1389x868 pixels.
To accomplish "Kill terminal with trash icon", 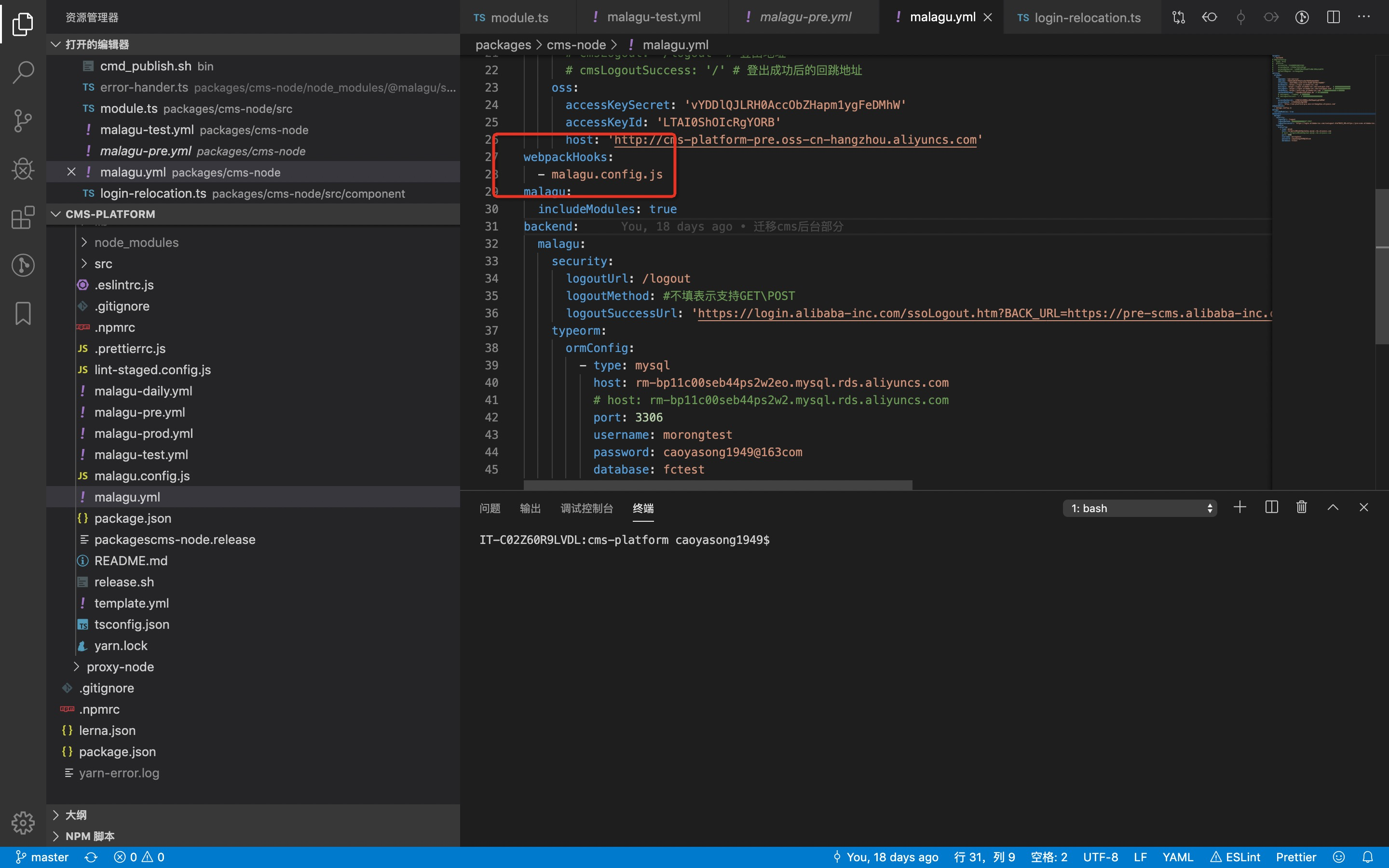I will coord(1301,507).
